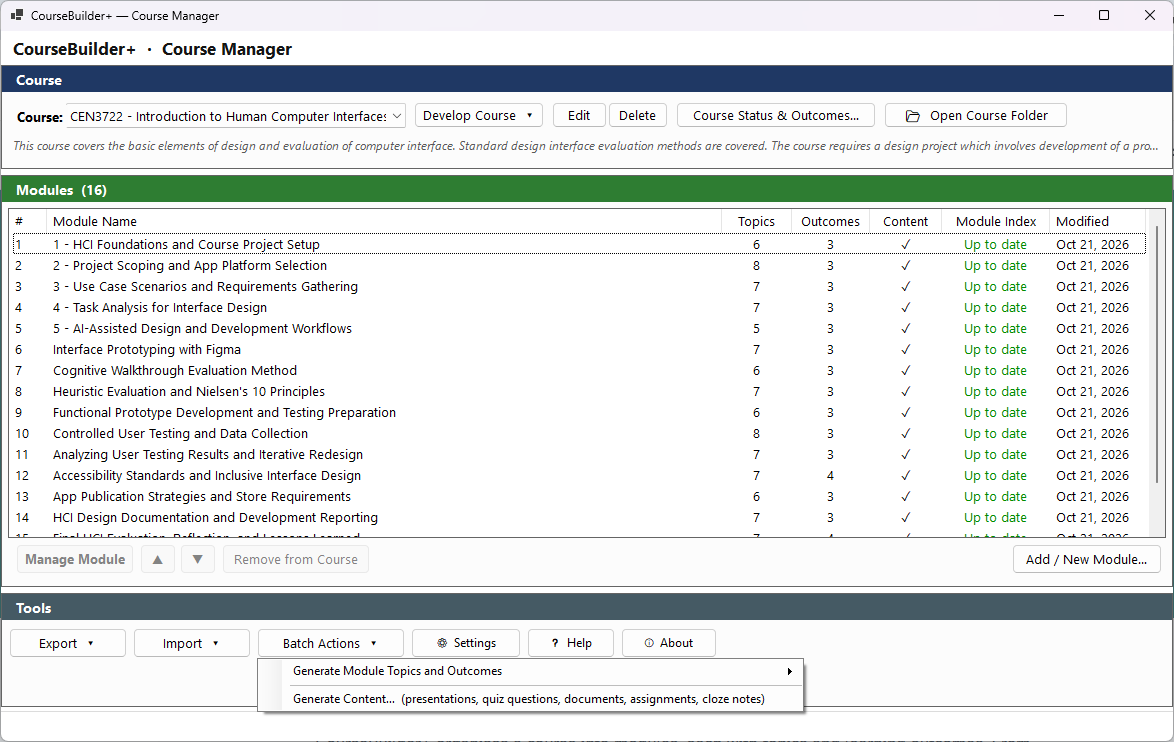Click the Edit course button

pos(579,115)
